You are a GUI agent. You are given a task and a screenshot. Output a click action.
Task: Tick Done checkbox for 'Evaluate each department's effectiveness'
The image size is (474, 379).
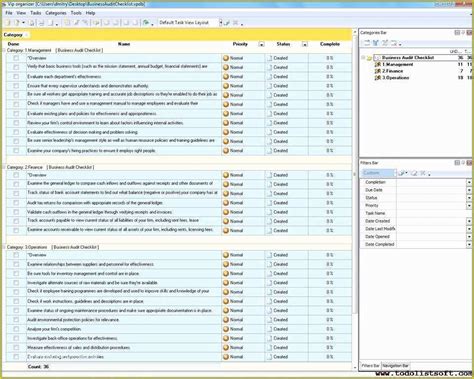tap(16, 77)
